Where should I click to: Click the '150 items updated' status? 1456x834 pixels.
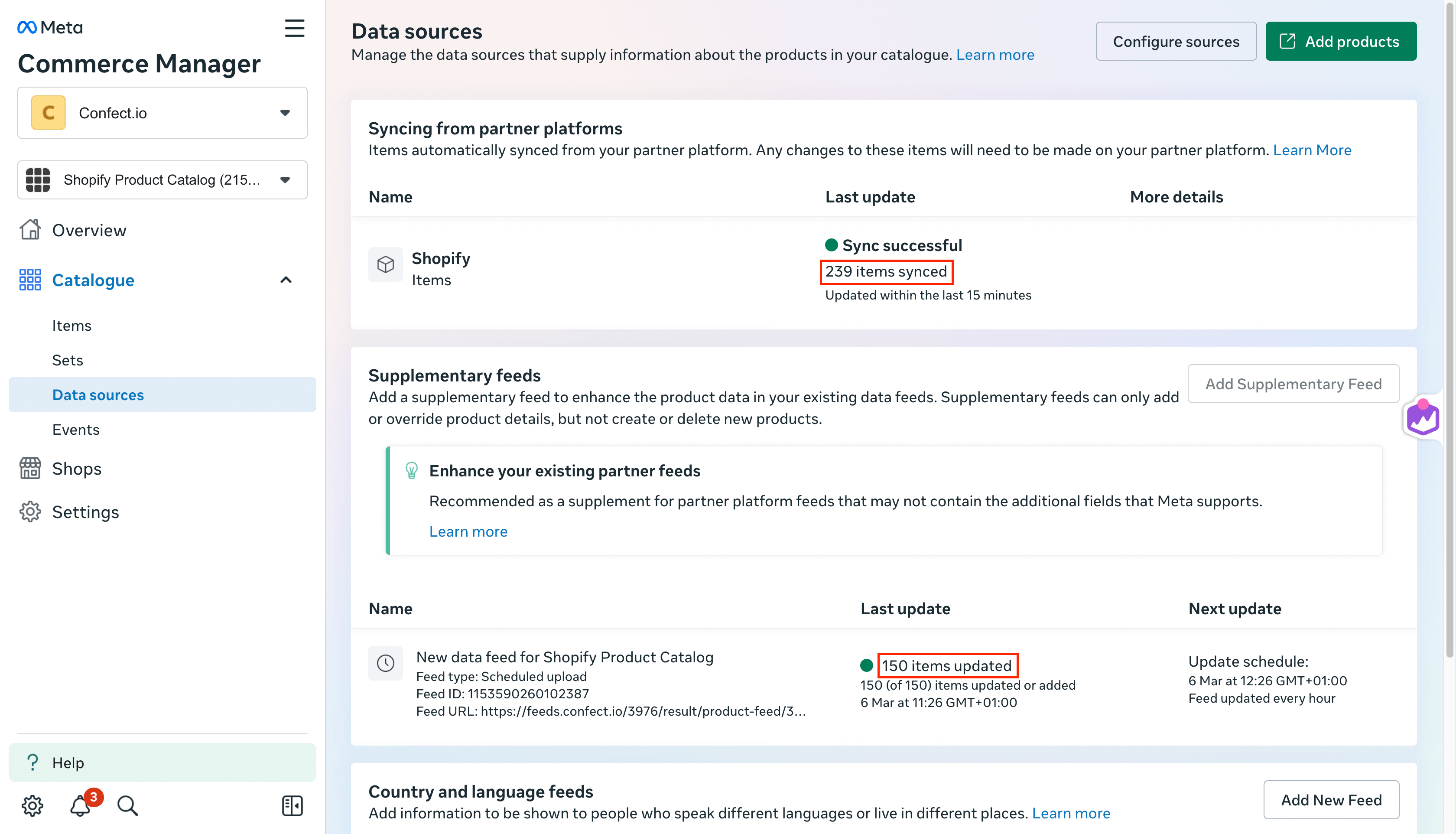[x=946, y=666]
